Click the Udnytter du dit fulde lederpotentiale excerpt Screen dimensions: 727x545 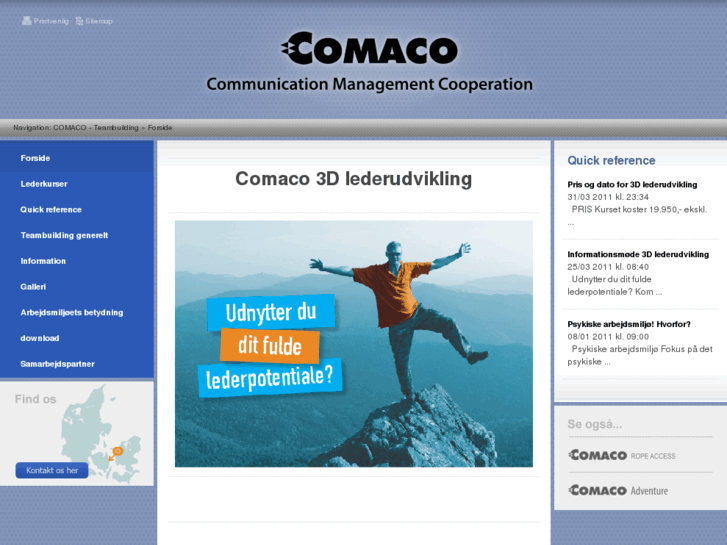(615, 286)
